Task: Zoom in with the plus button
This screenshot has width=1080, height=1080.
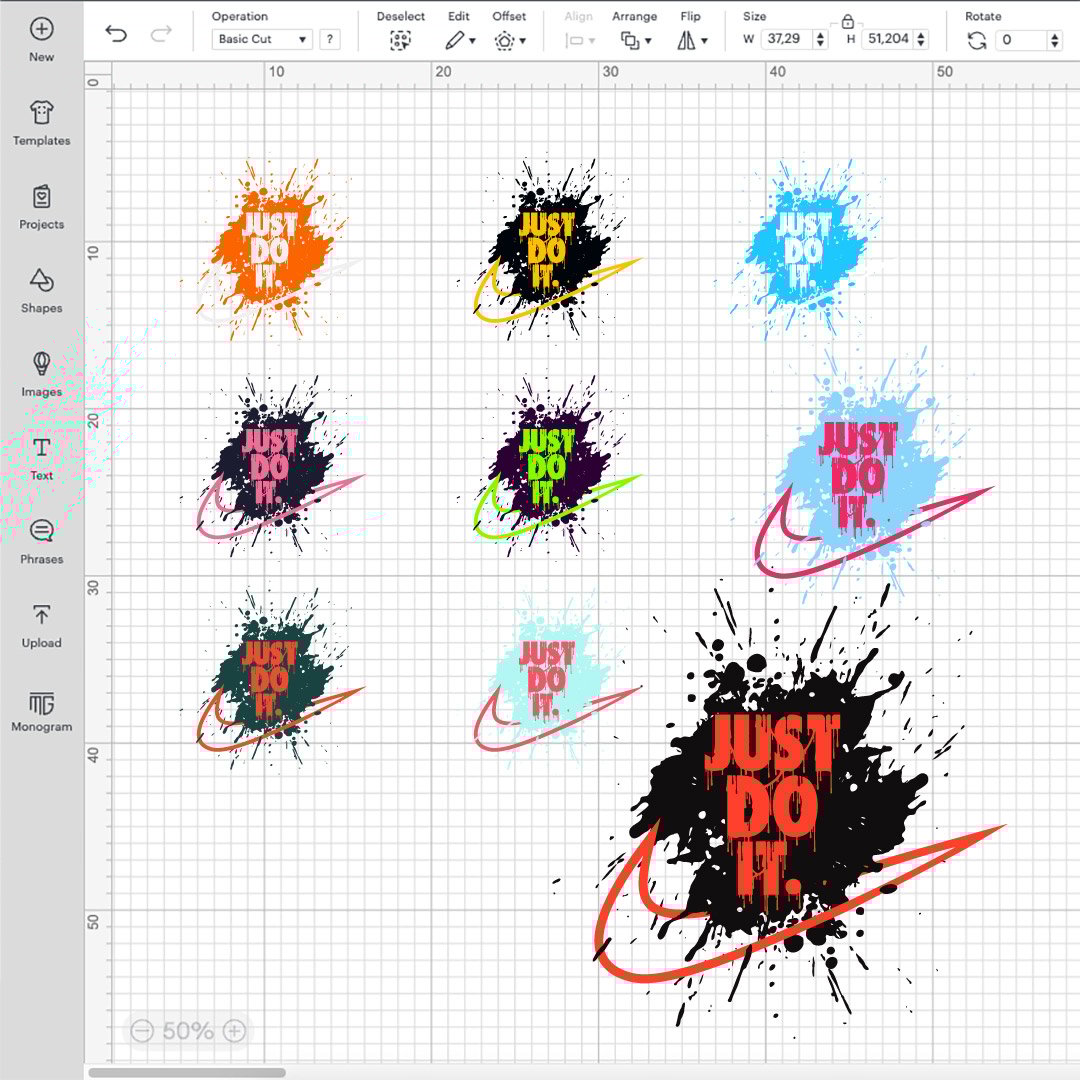Action: click(x=234, y=1031)
